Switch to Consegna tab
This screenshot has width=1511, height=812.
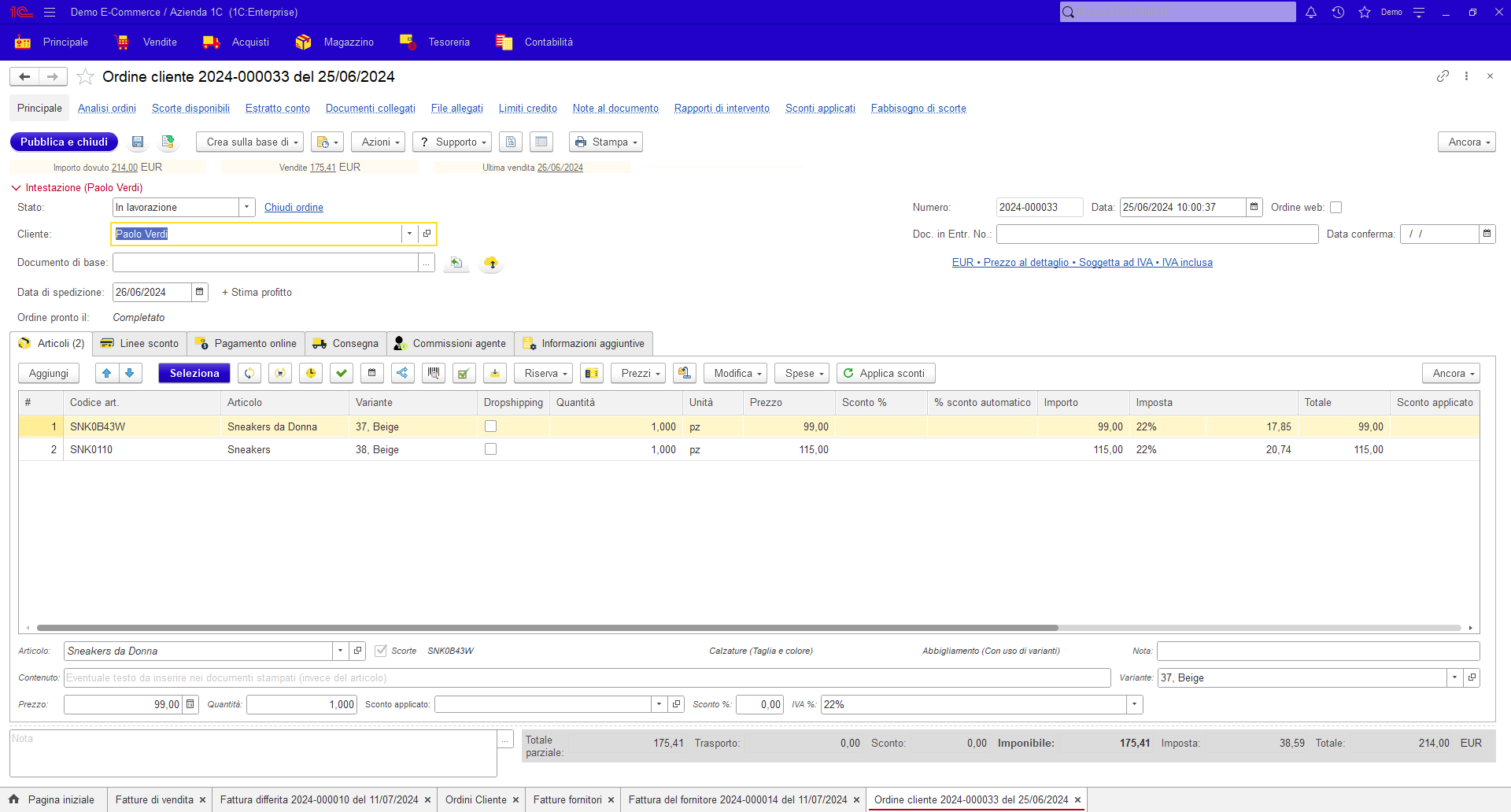pos(345,344)
